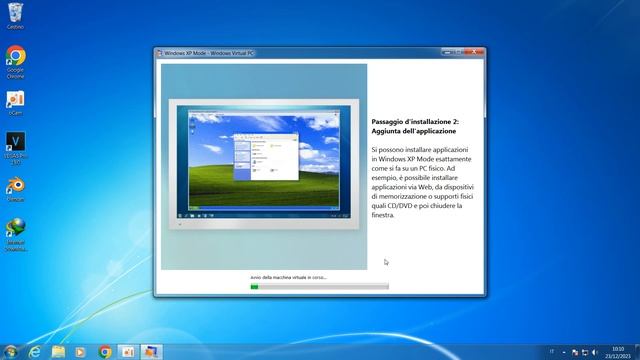Select the Windows Virtual PC taskbar button

151,352
